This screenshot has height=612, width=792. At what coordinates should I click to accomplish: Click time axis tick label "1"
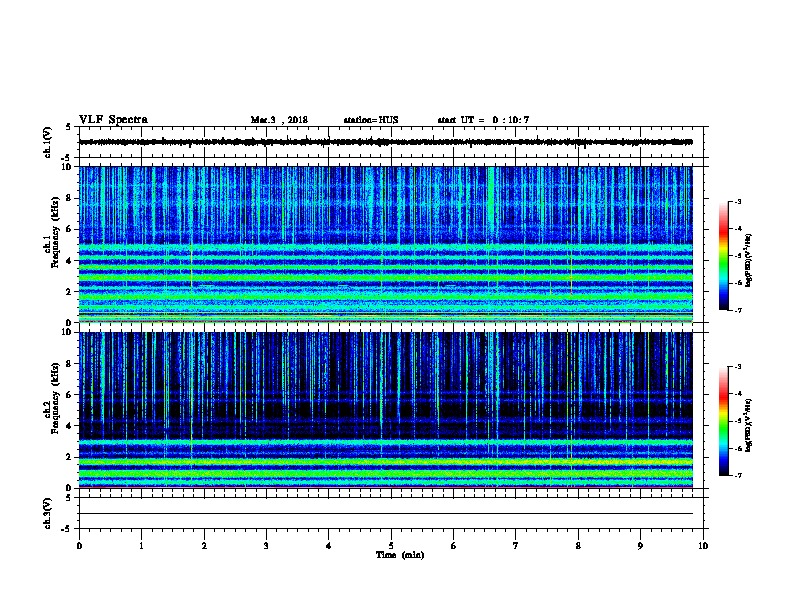[x=141, y=546]
